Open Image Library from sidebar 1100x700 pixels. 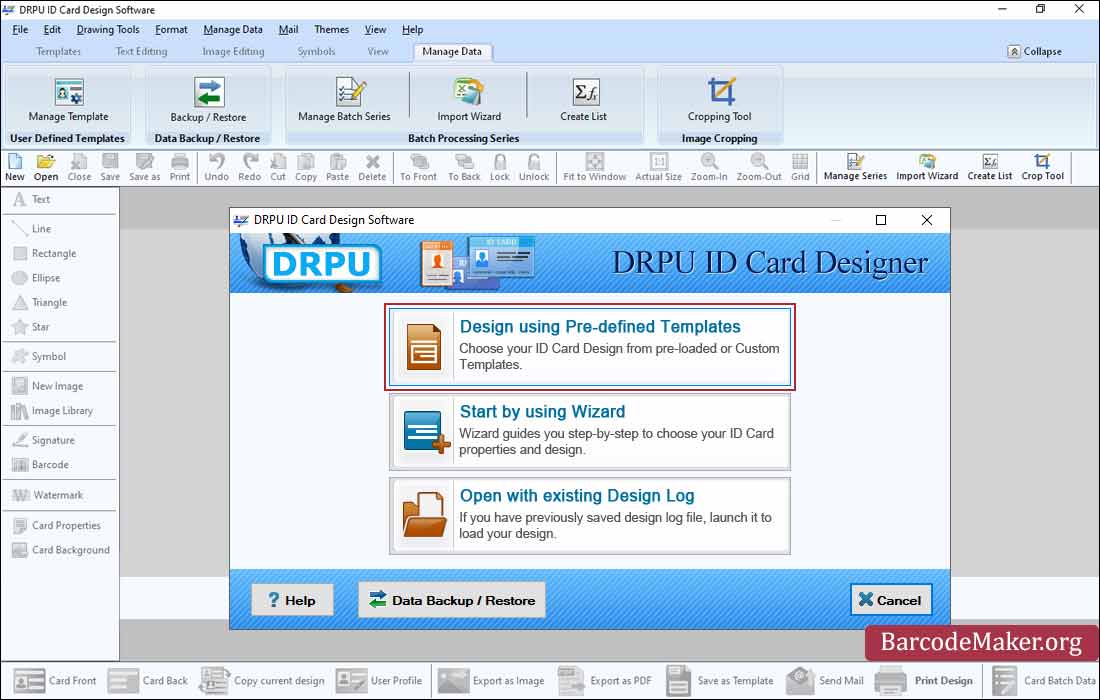pyautogui.click(x=53, y=410)
